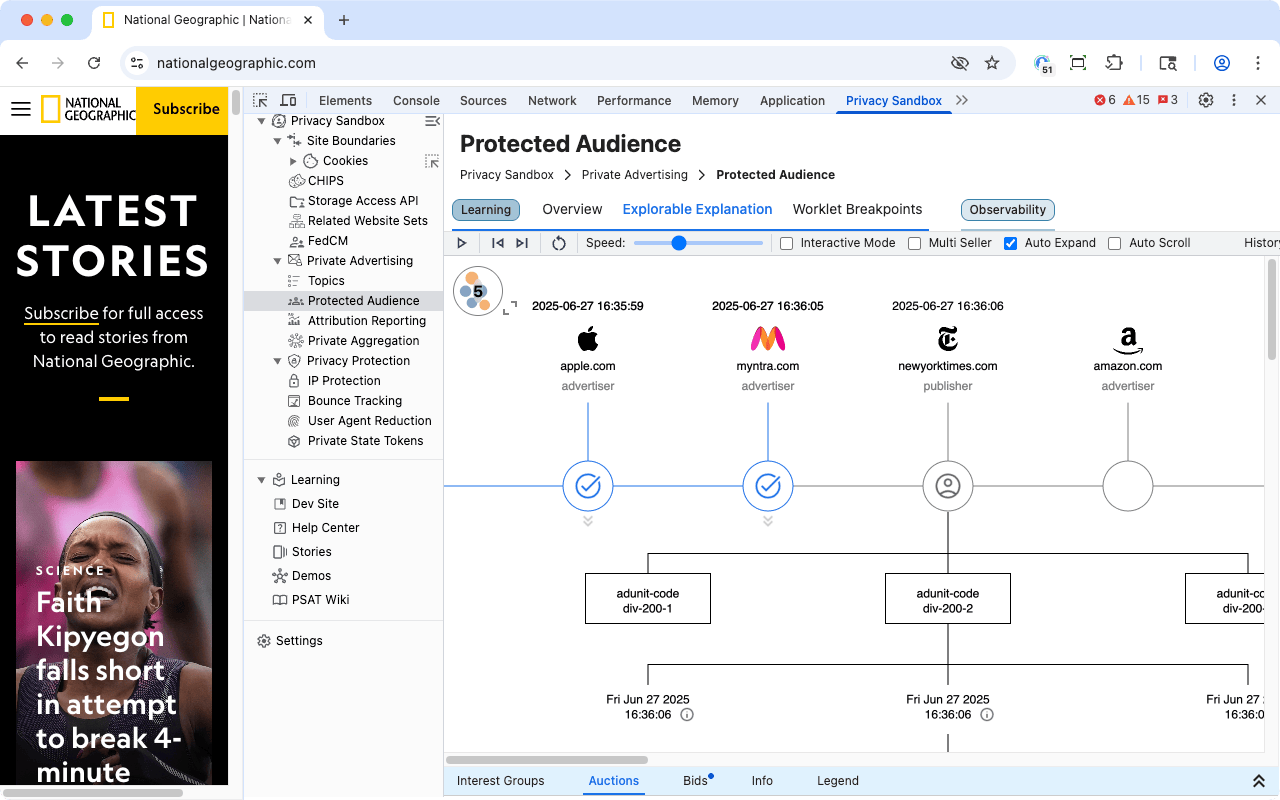
Task: Open the device toolbar toggle icon
Action: pyautogui.click(x=289, y=100)
